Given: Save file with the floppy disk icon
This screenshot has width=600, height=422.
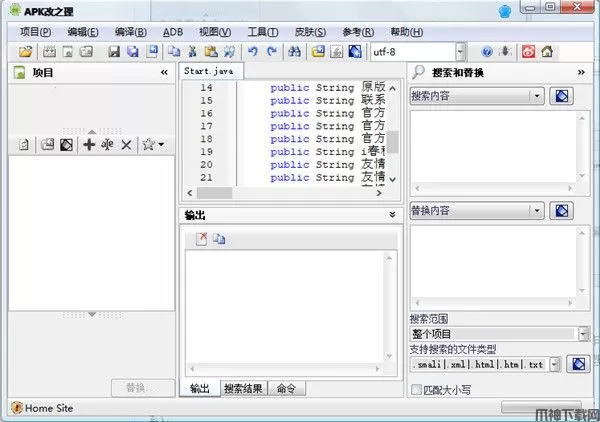Looking at the screenshot, I should [x=114, y=51].
